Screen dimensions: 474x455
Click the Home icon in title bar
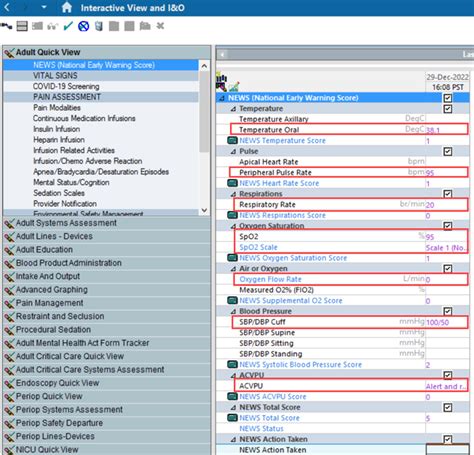pos(67,7)
